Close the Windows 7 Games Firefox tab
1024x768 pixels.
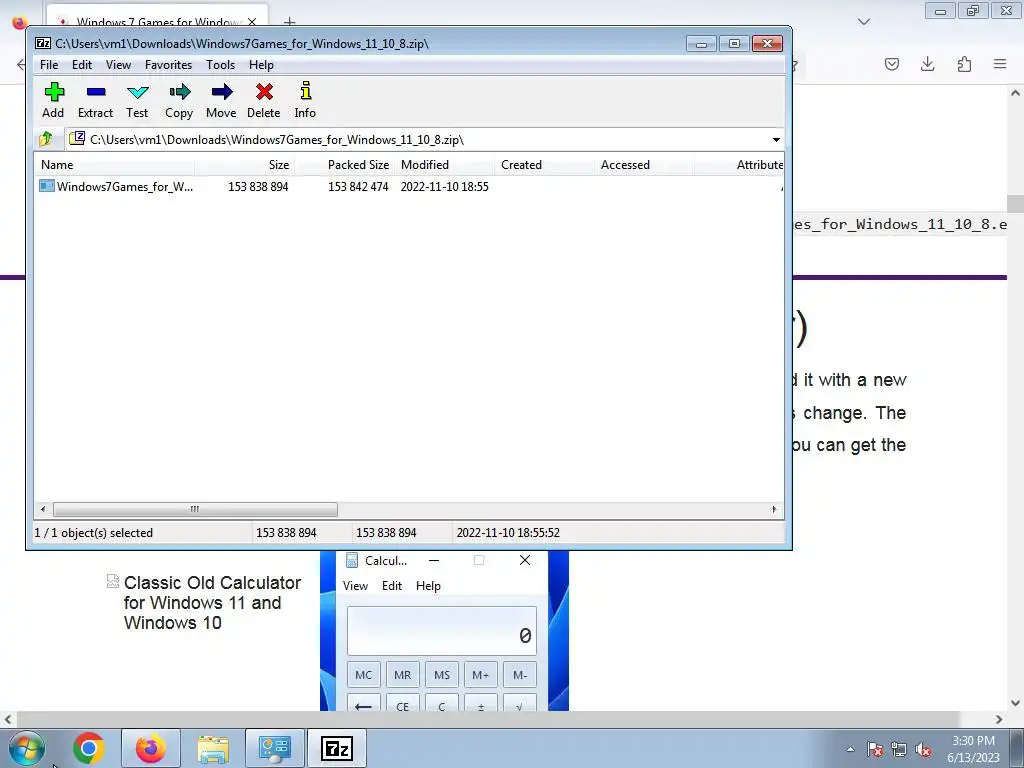tap(252, 22)
